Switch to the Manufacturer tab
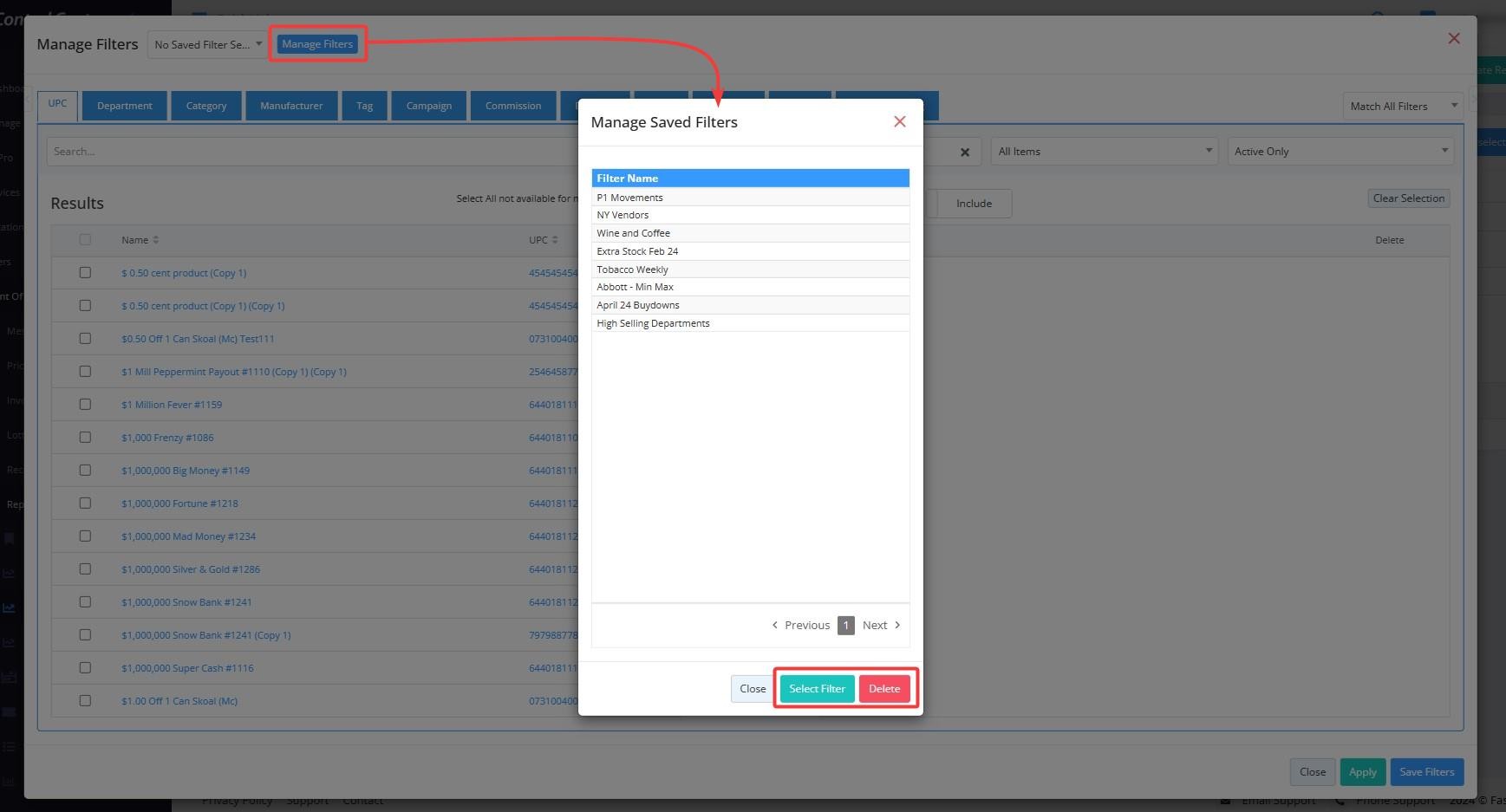The height and width of the screenshot is (812, 1506). tap(291, 106)
